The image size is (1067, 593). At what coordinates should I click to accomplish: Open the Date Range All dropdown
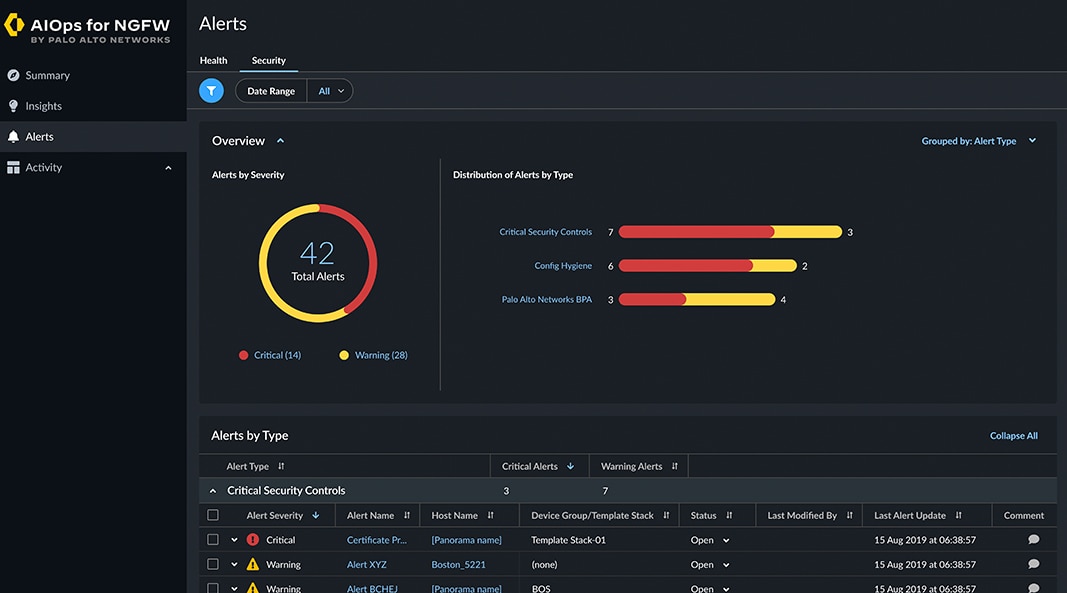331,91
